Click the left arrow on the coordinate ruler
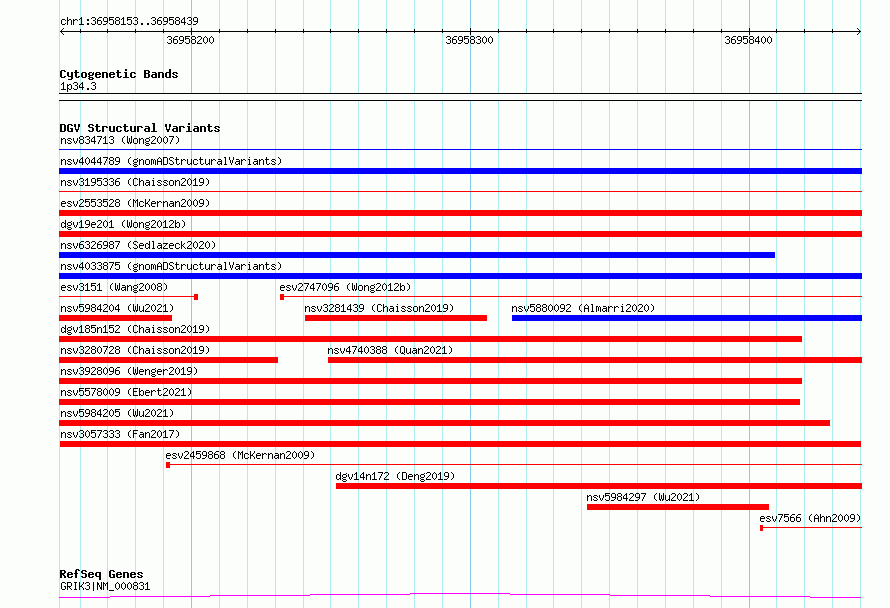The height and width of the screenshot is (608, 890). pos(62,32)
